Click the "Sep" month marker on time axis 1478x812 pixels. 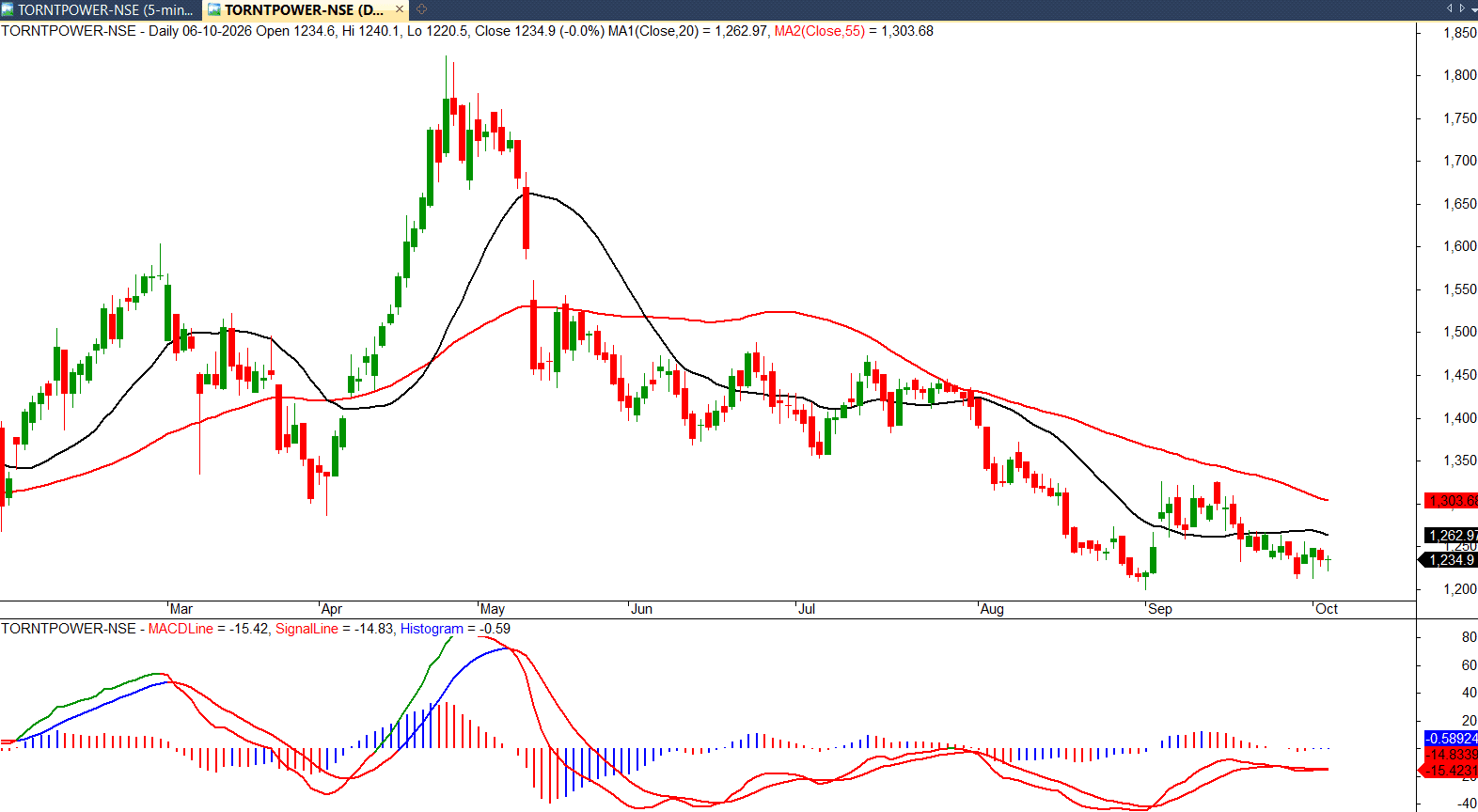pos(1160,609)
